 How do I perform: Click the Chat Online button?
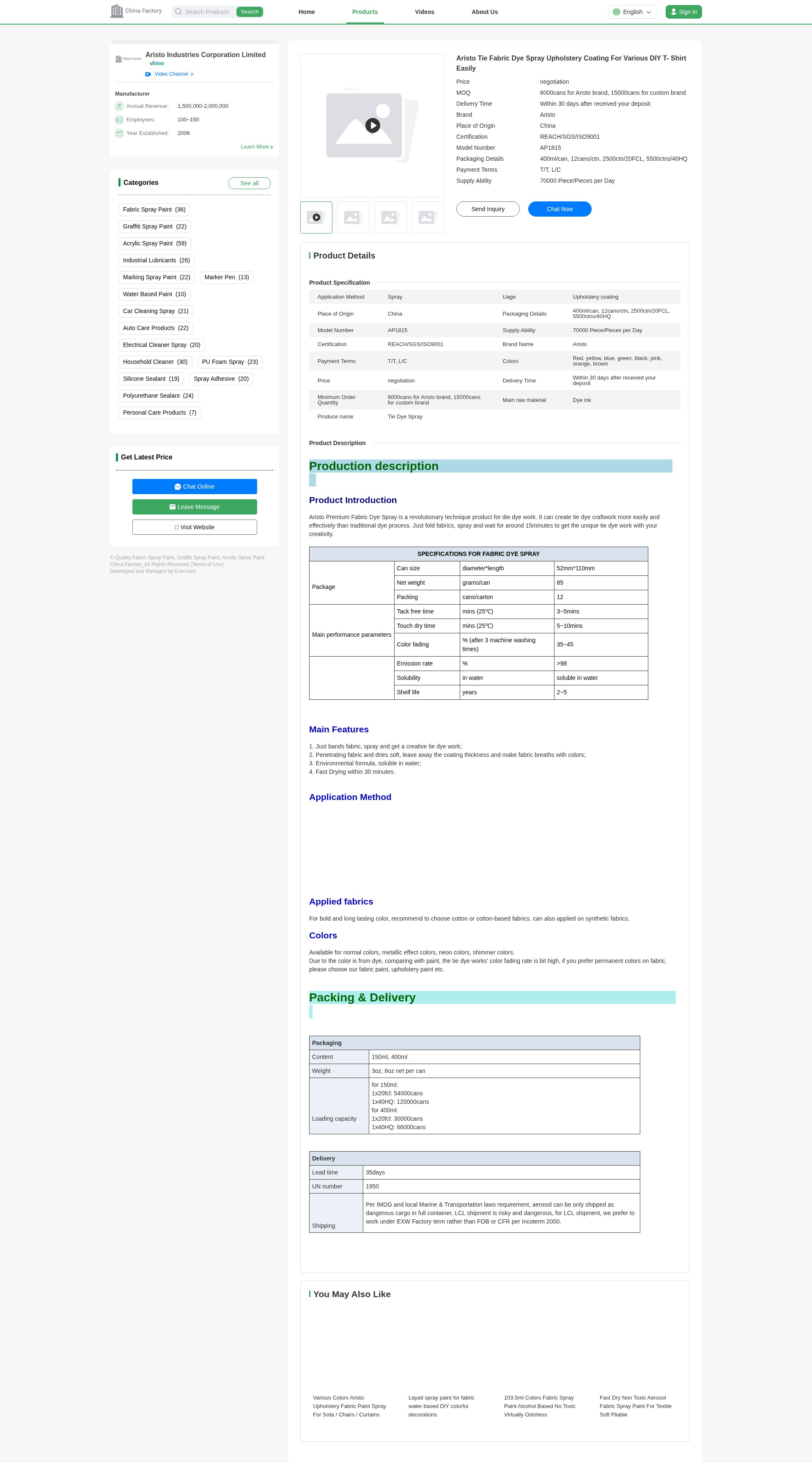195,487
